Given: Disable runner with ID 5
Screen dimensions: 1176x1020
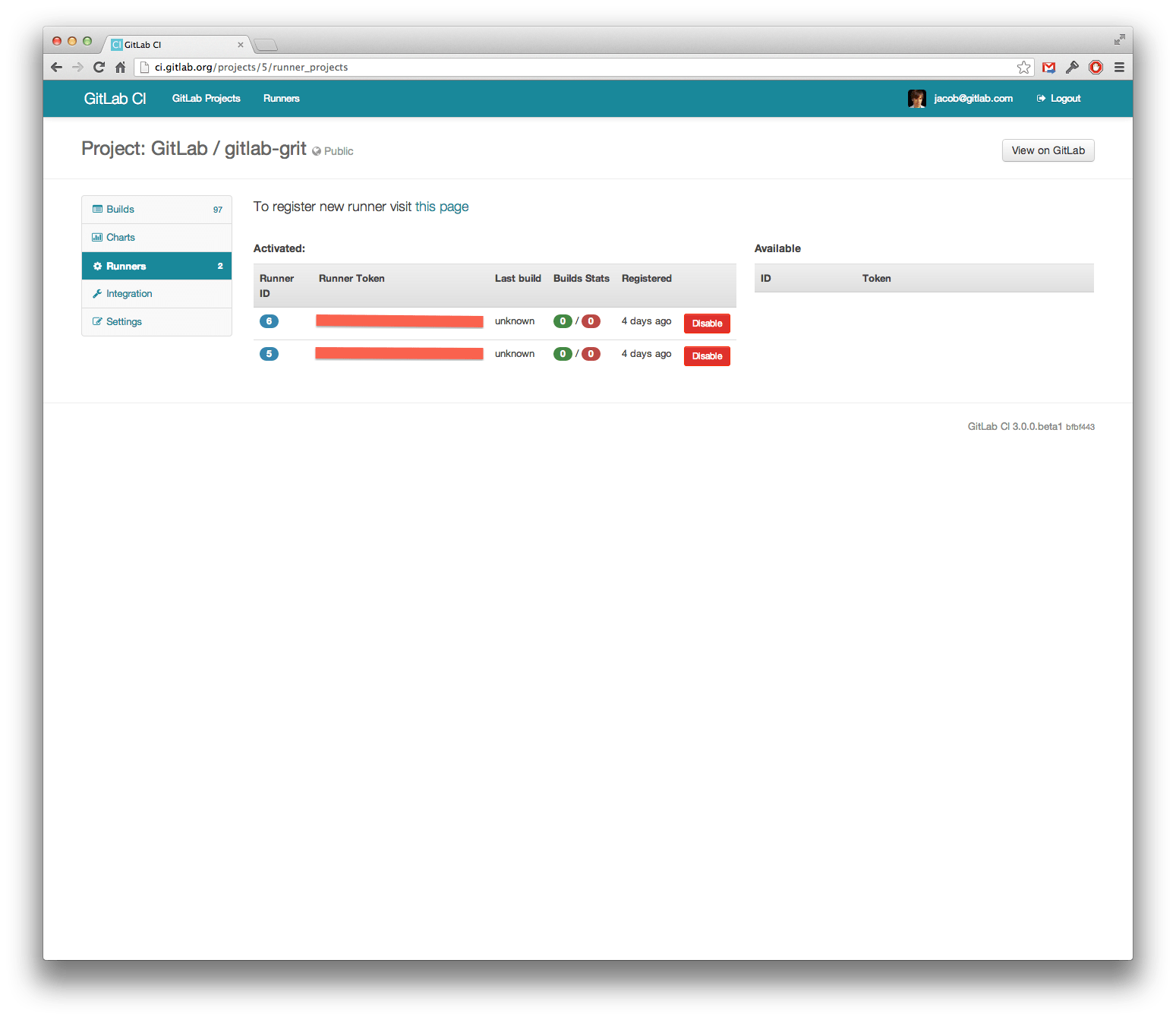Looking at the screenshot, I should point(706,356).
